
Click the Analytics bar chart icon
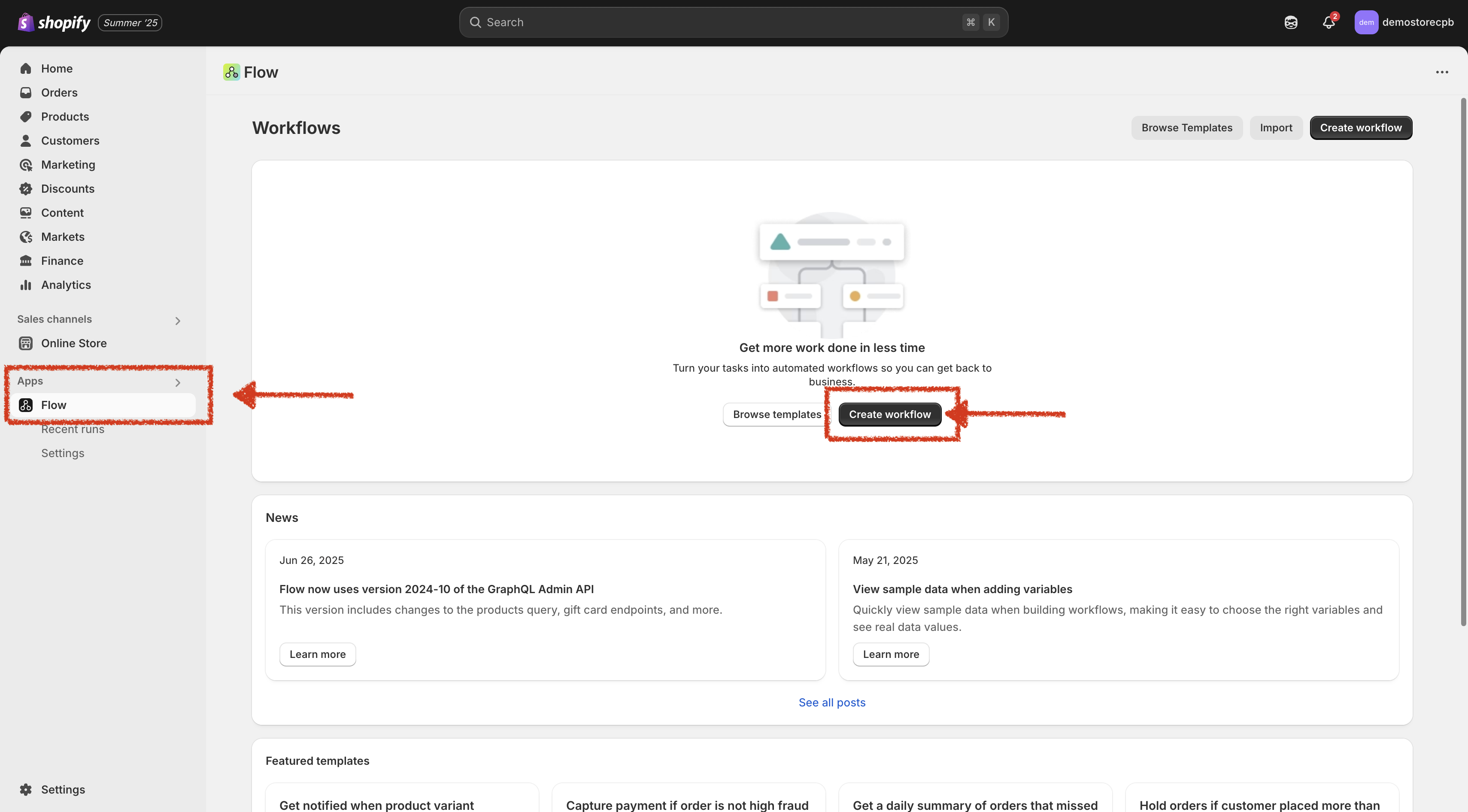tap(26, 285)
